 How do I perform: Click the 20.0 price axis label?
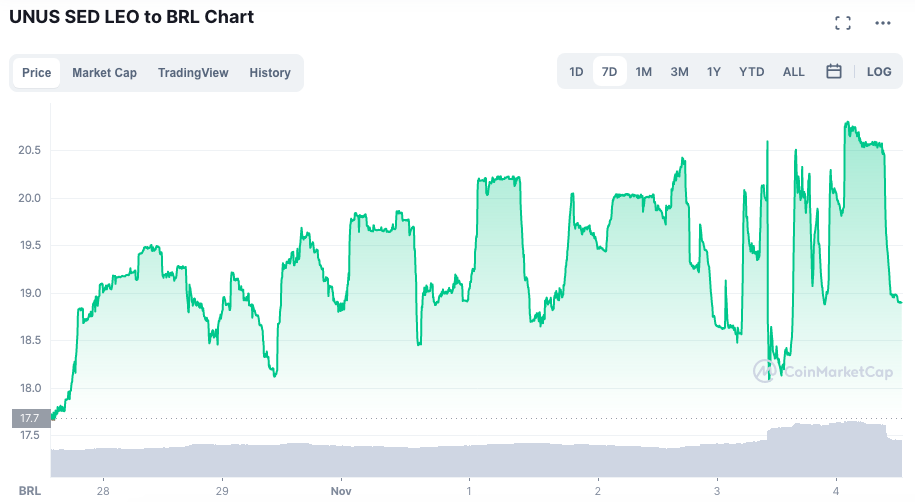(29, 198)
